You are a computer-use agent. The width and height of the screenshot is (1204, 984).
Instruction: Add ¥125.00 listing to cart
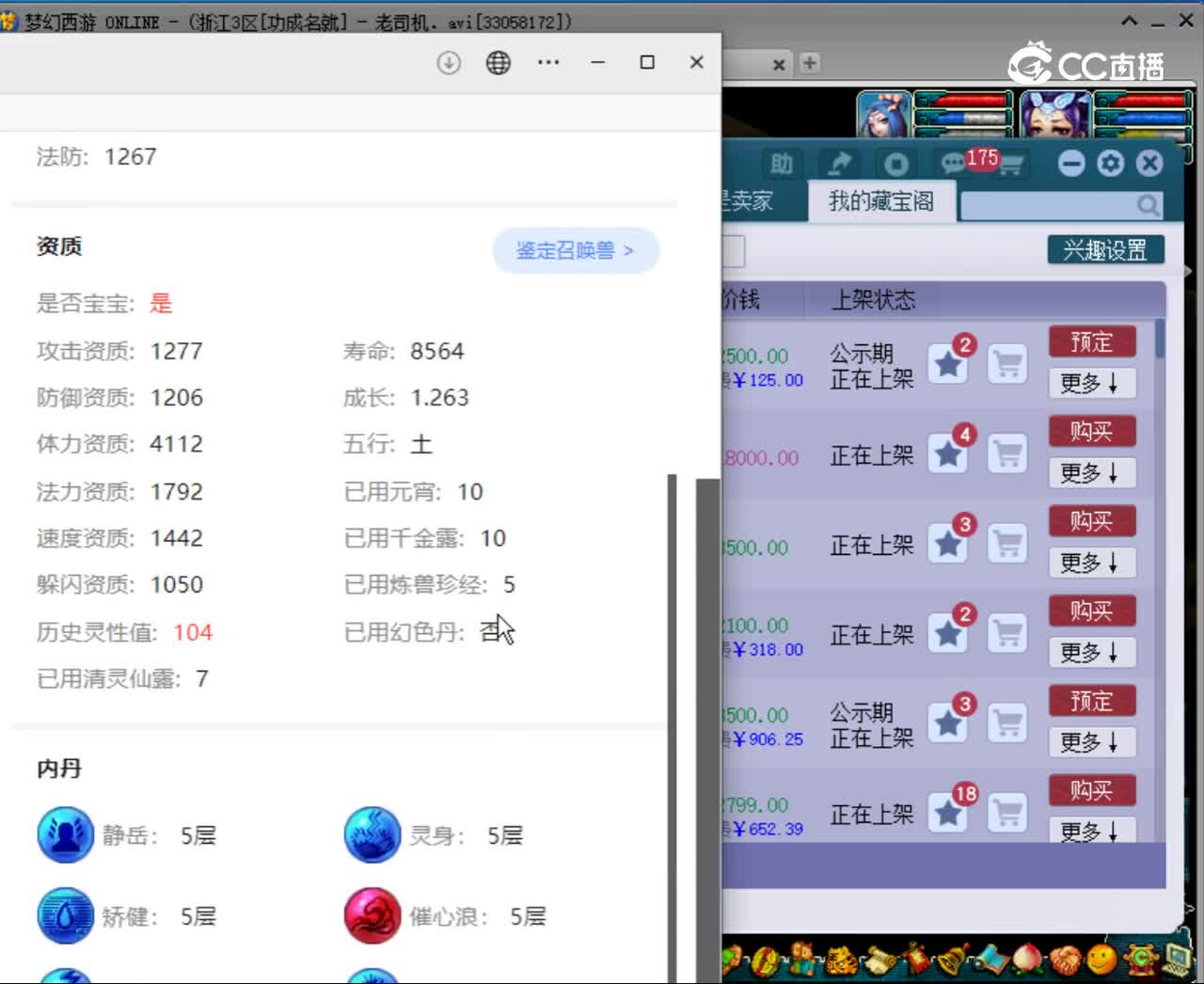click(x=1007, y=364)
